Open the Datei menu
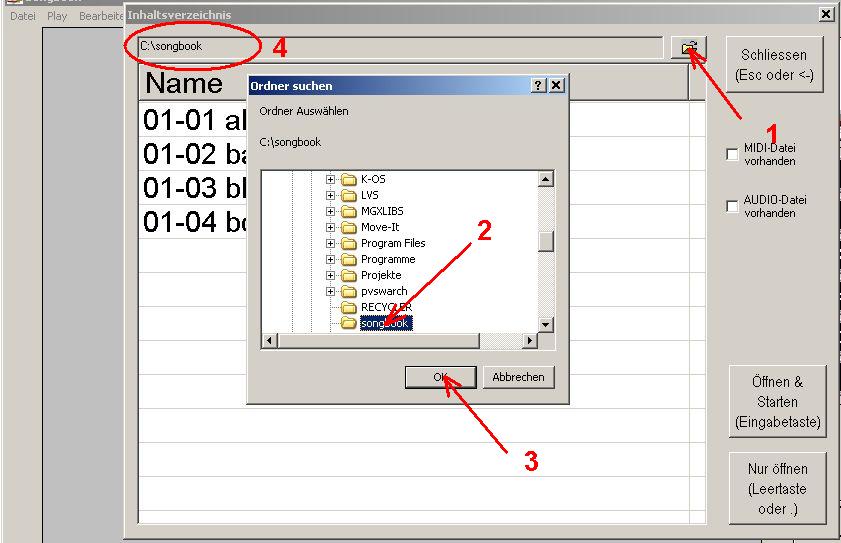This screenshot has width=841, height=543. tap(23, 16)
